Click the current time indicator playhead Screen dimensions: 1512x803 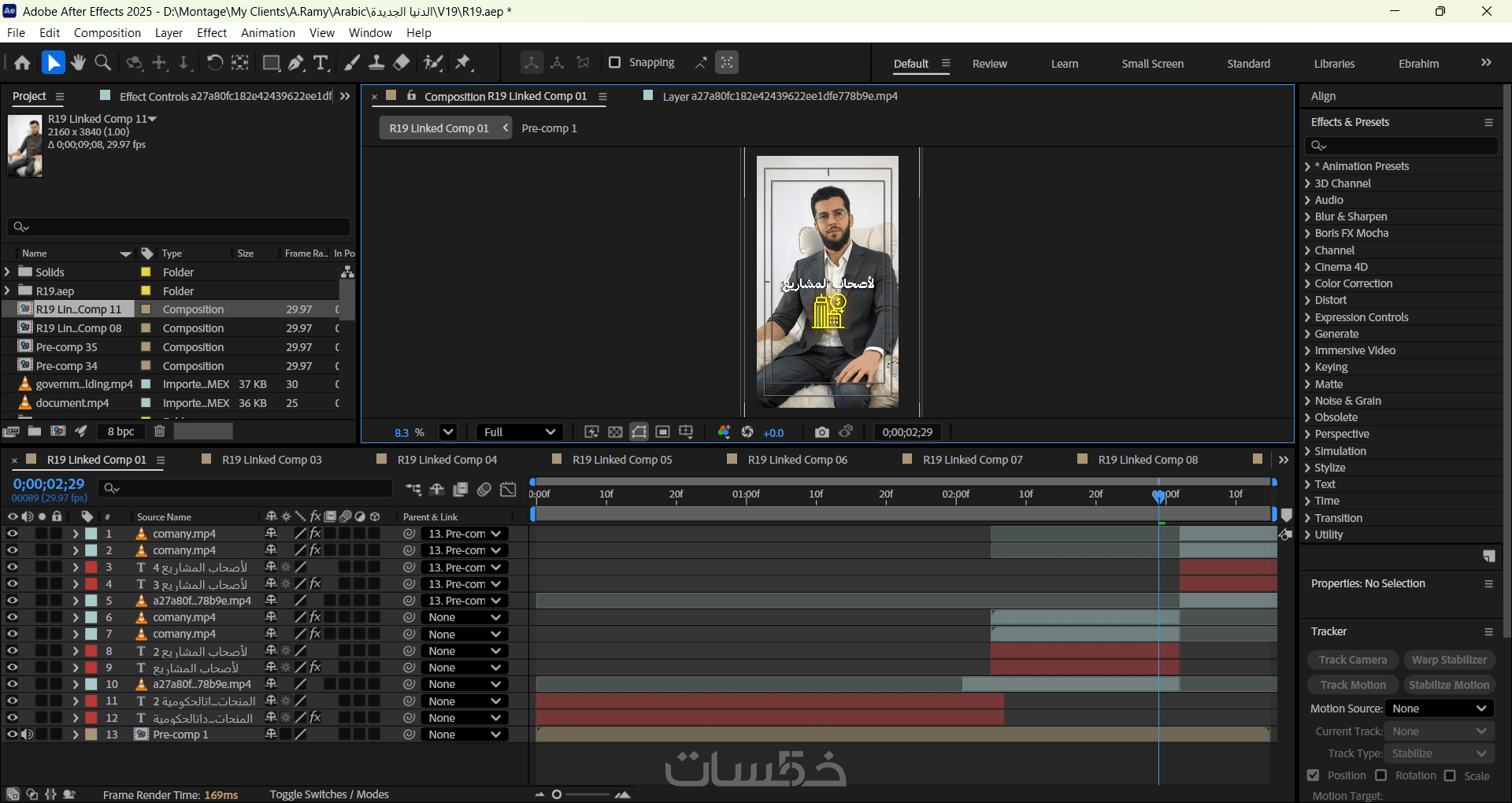click(1158, 496)
